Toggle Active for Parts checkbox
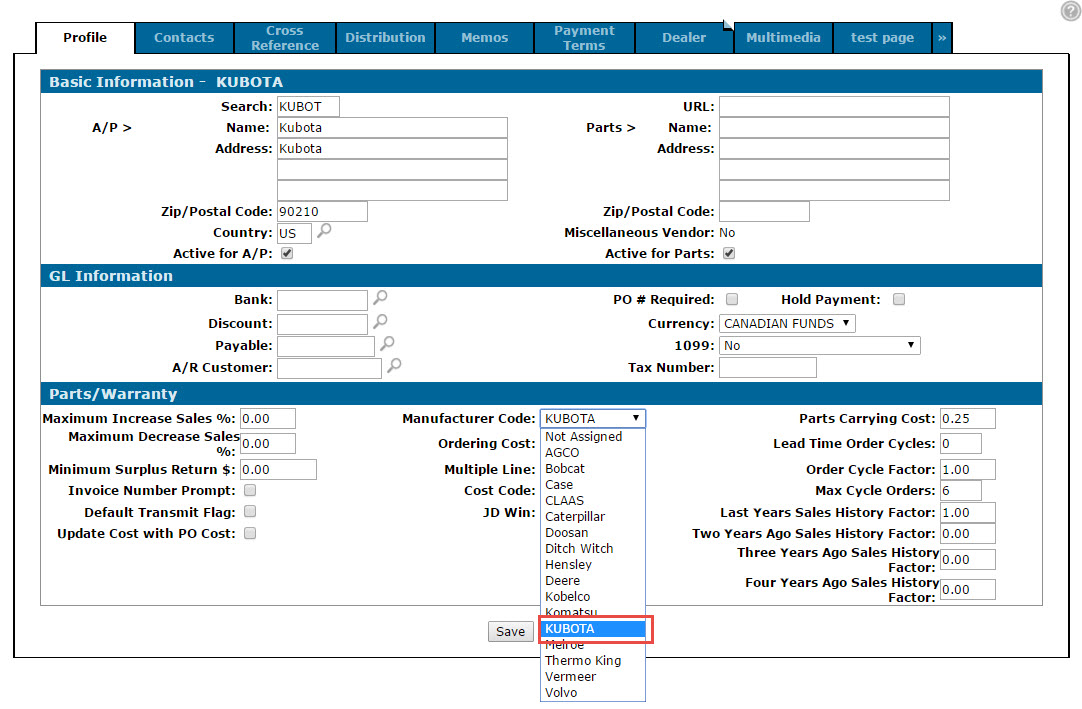 pyautogui.click(x=729, y=253)
